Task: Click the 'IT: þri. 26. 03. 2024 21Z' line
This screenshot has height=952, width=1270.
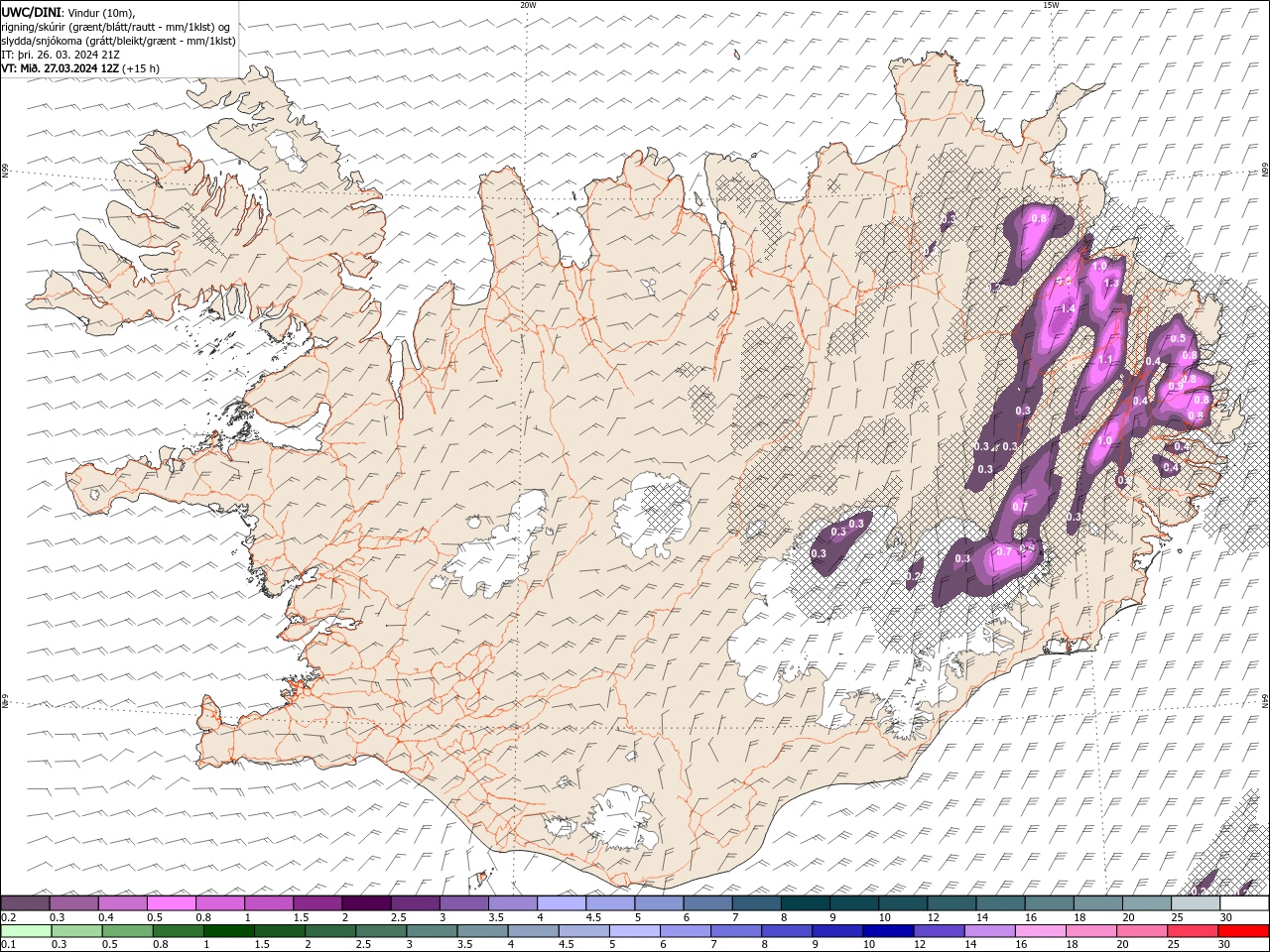Action: pos(61,55)
